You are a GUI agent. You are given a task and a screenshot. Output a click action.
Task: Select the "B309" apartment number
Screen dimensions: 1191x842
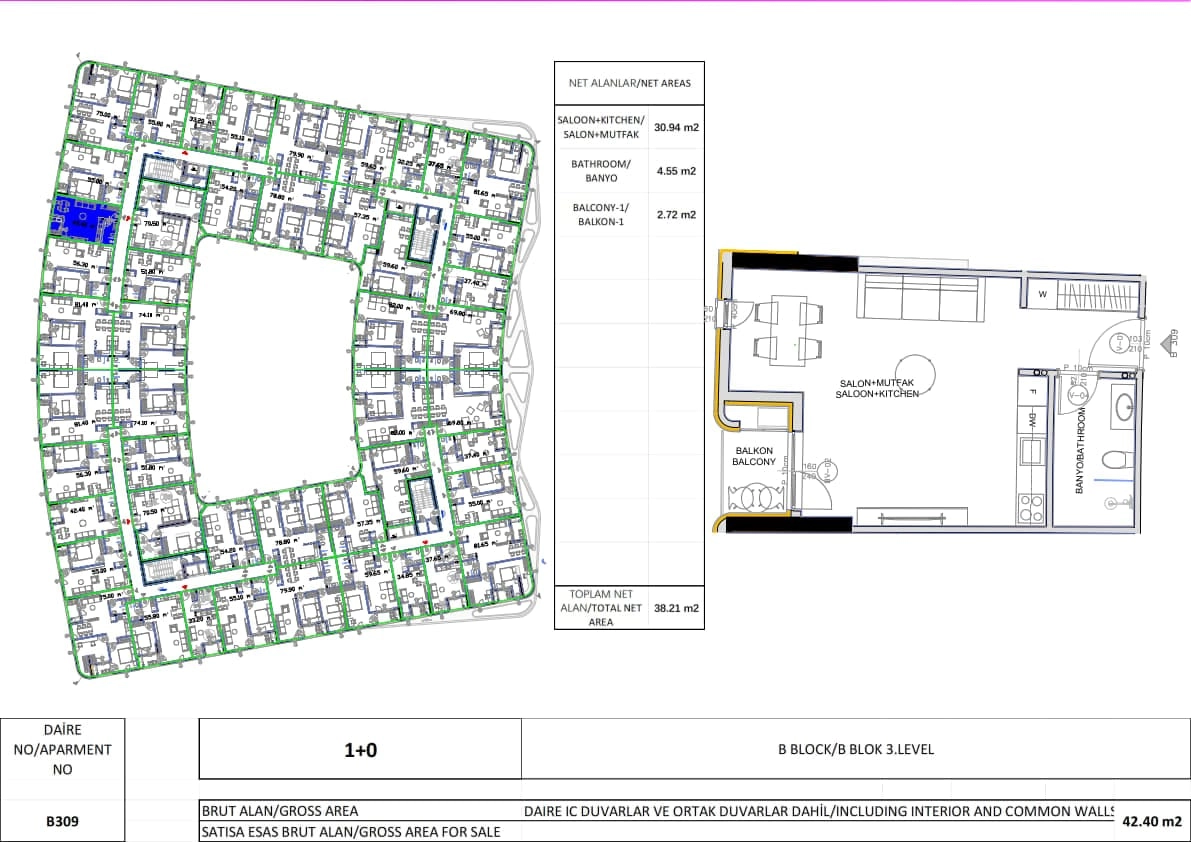pos(62,822)
